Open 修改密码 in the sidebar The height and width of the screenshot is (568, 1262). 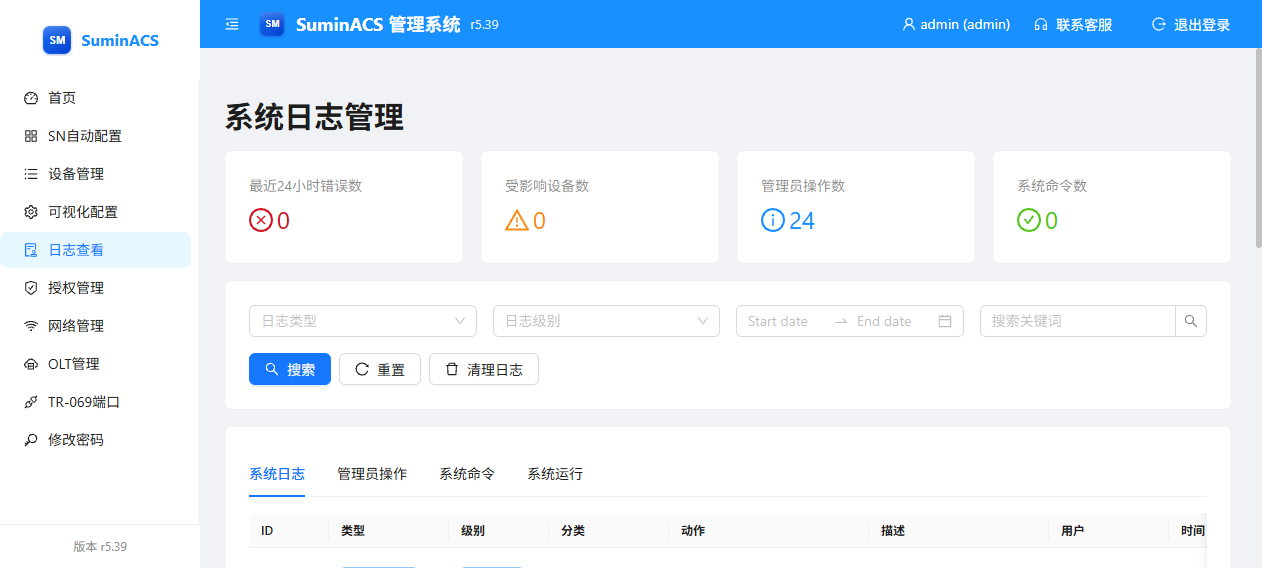pos(95,440)
